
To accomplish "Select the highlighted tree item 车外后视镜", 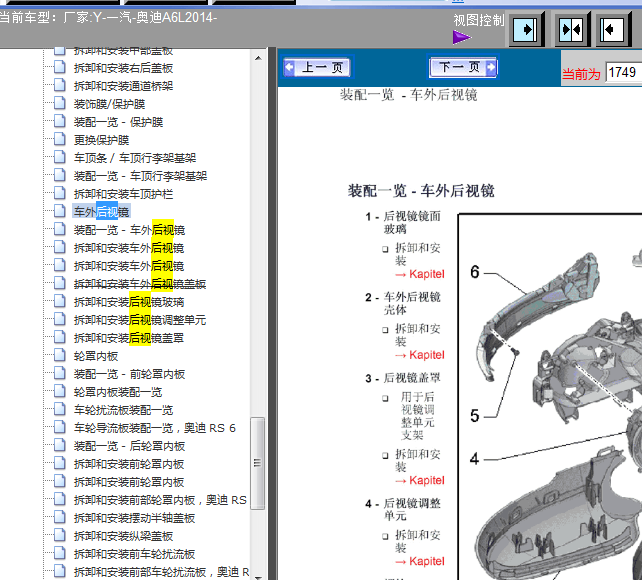I will coord(102,212).
